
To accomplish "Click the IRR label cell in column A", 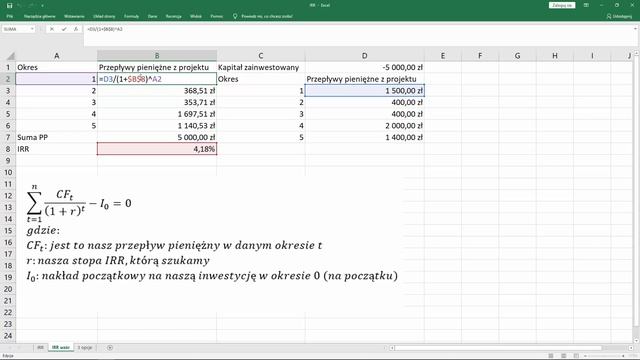I will [56, 149].
